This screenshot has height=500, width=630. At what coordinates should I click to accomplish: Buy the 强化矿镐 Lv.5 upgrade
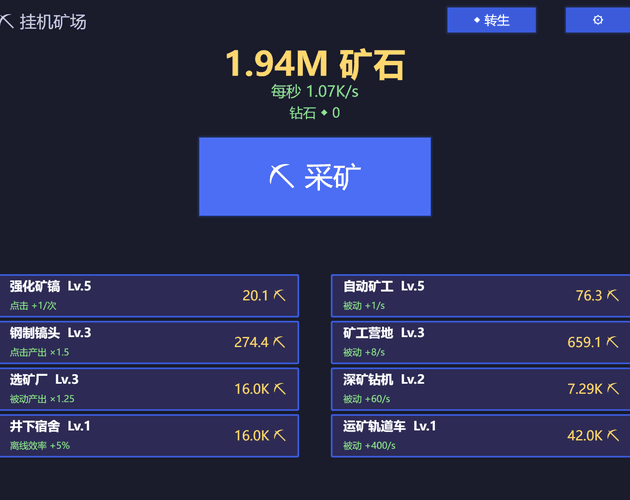click(x=149, y=296)
